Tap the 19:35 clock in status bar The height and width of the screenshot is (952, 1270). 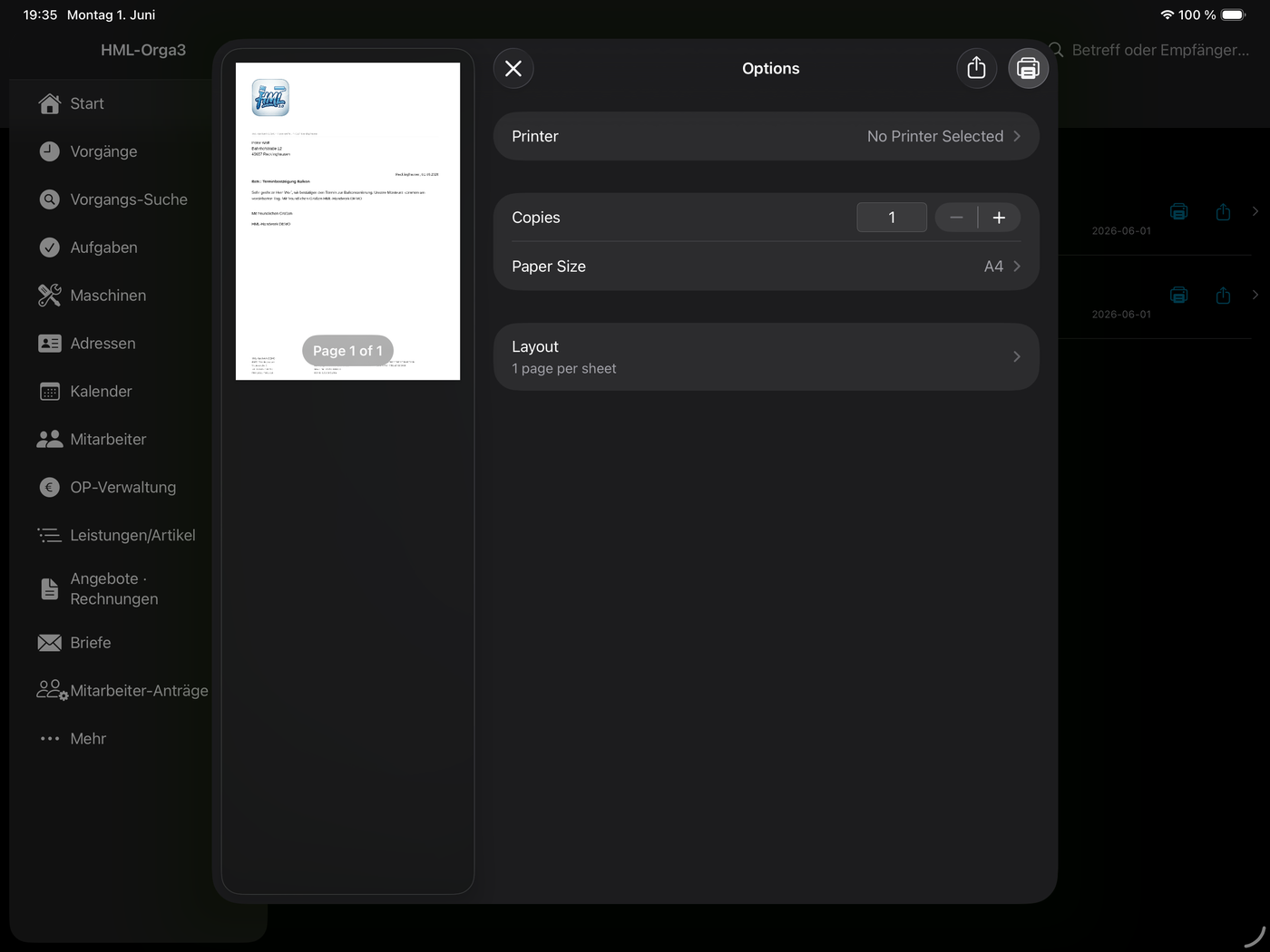click(x=40, y=15)
